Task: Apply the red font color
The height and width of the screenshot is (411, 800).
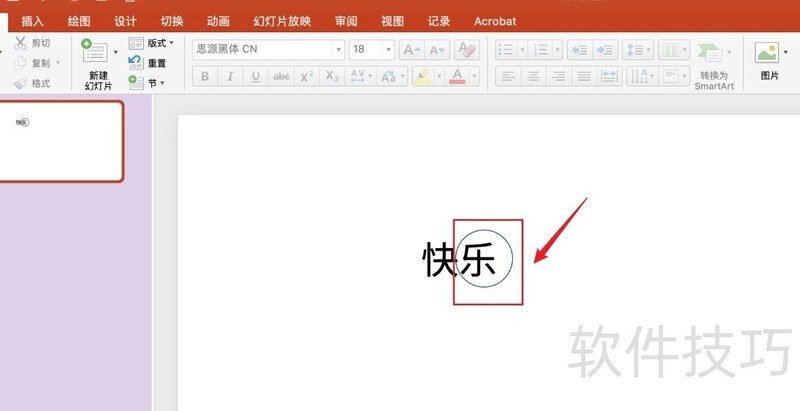Action: 457,76
